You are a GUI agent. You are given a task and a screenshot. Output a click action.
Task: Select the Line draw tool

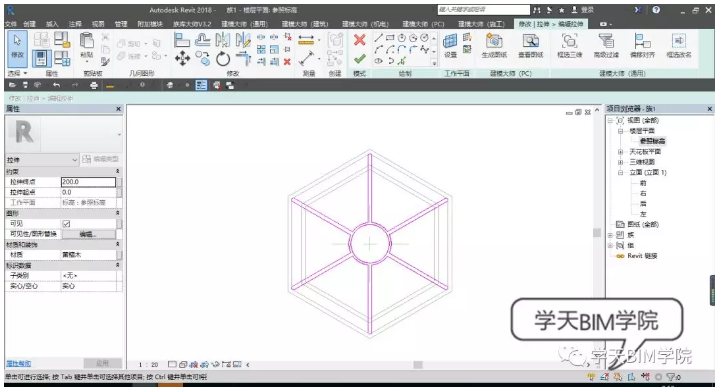pos(378,38)
